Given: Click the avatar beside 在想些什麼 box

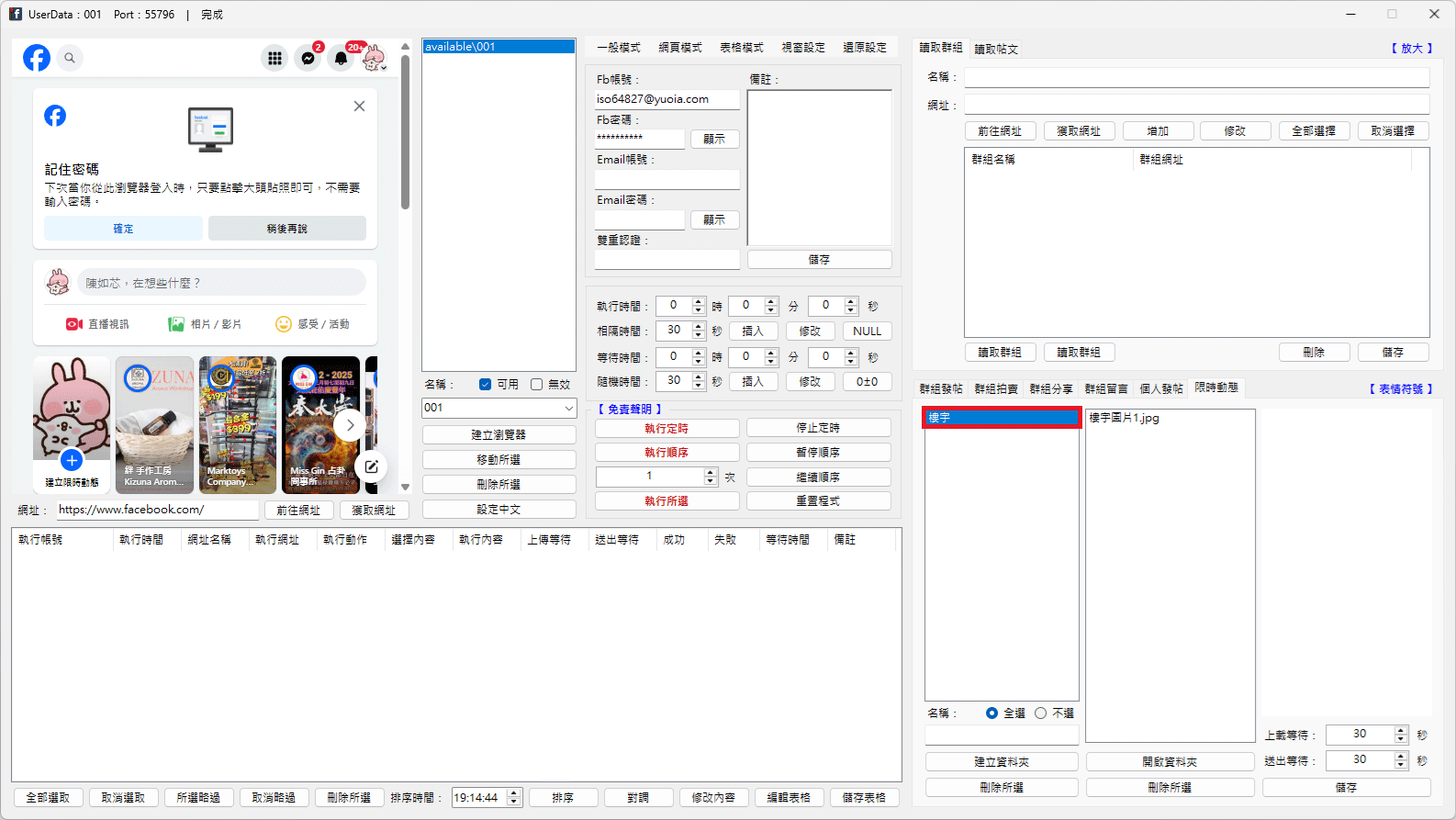Looking at the screenshot, I should click(x=58, y=283).
